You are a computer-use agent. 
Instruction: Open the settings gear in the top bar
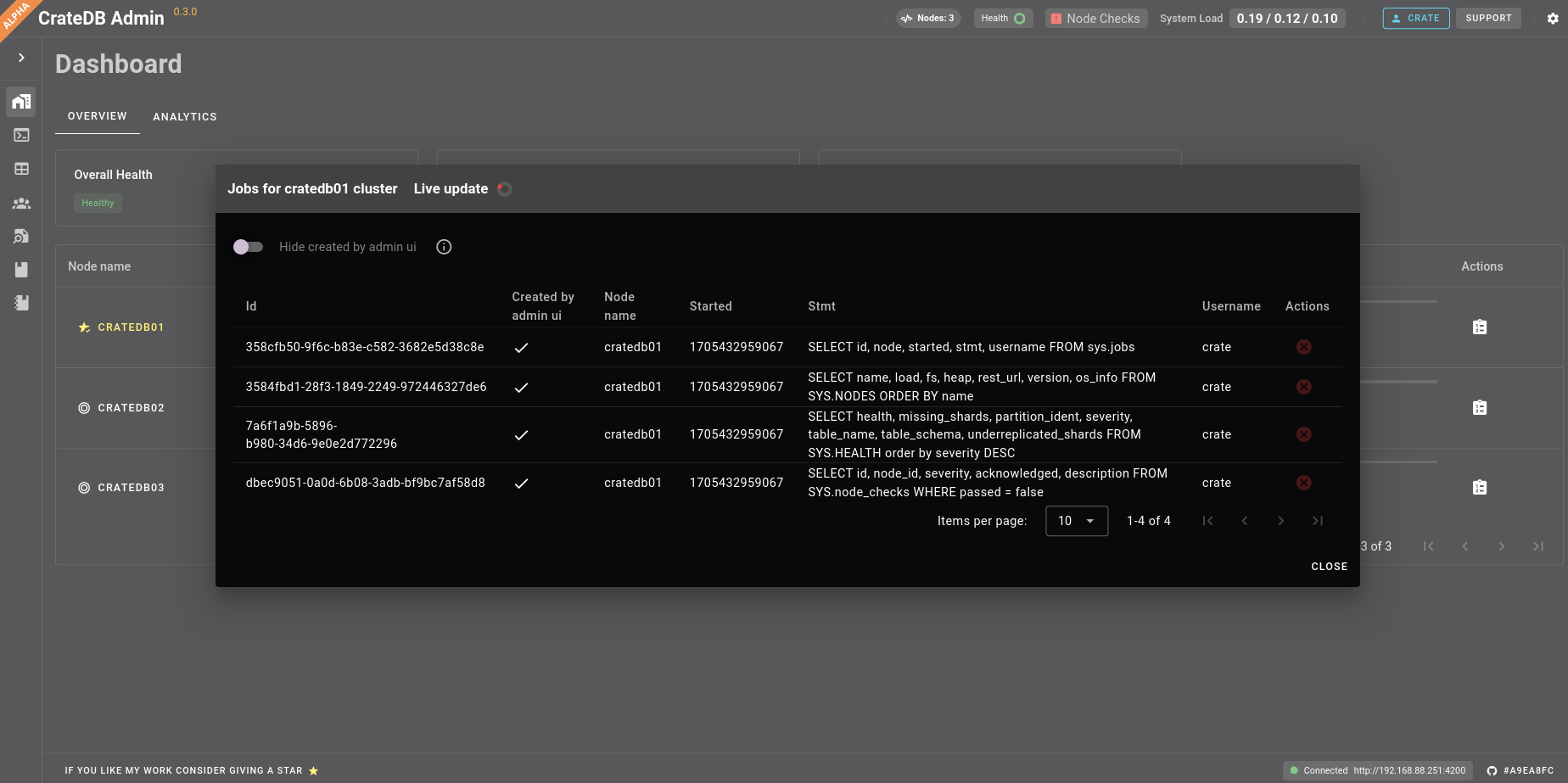pos(1553,19)
